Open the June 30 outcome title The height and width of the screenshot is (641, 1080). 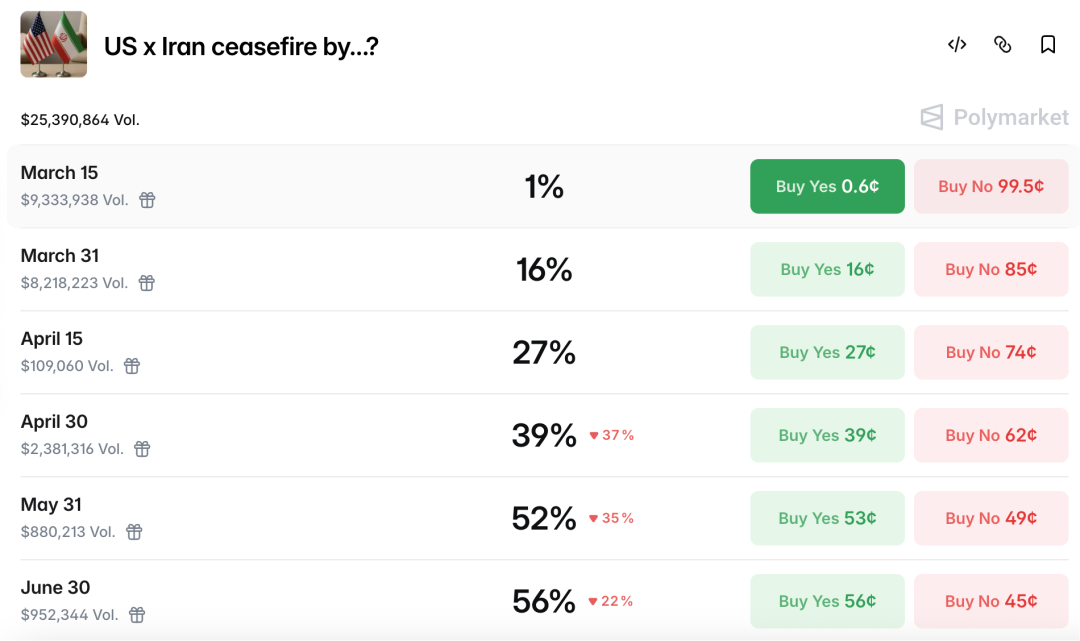point(55,588)
